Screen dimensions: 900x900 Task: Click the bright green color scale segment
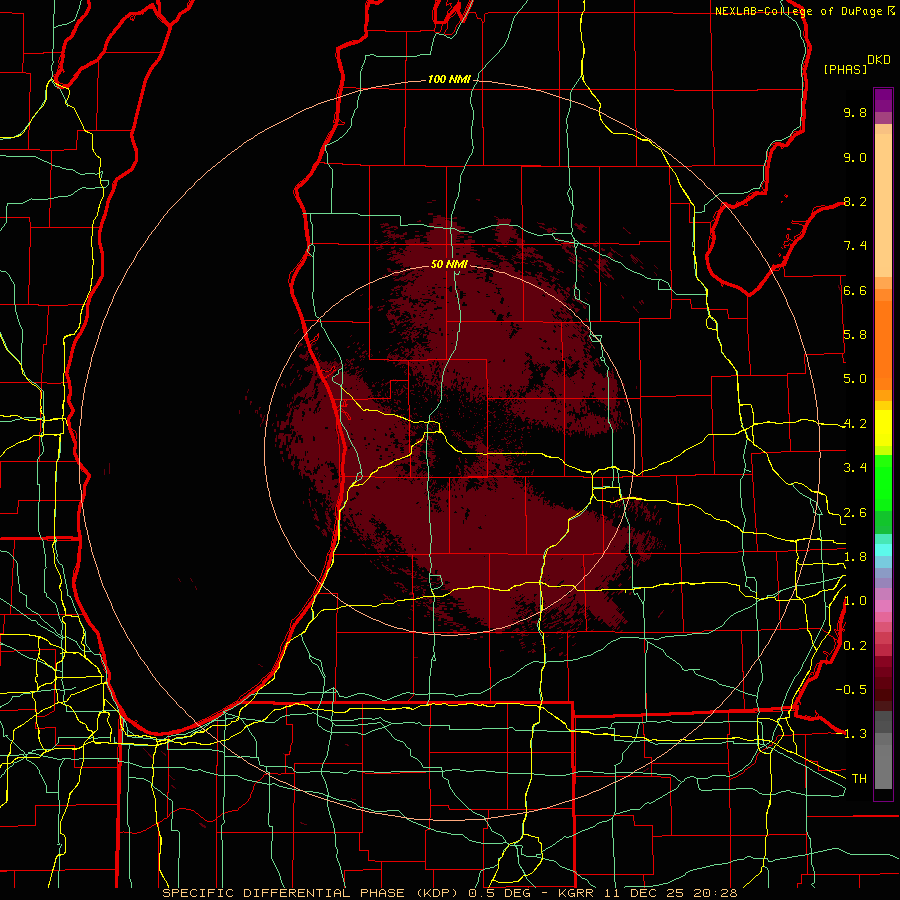(x=883, y=482)
